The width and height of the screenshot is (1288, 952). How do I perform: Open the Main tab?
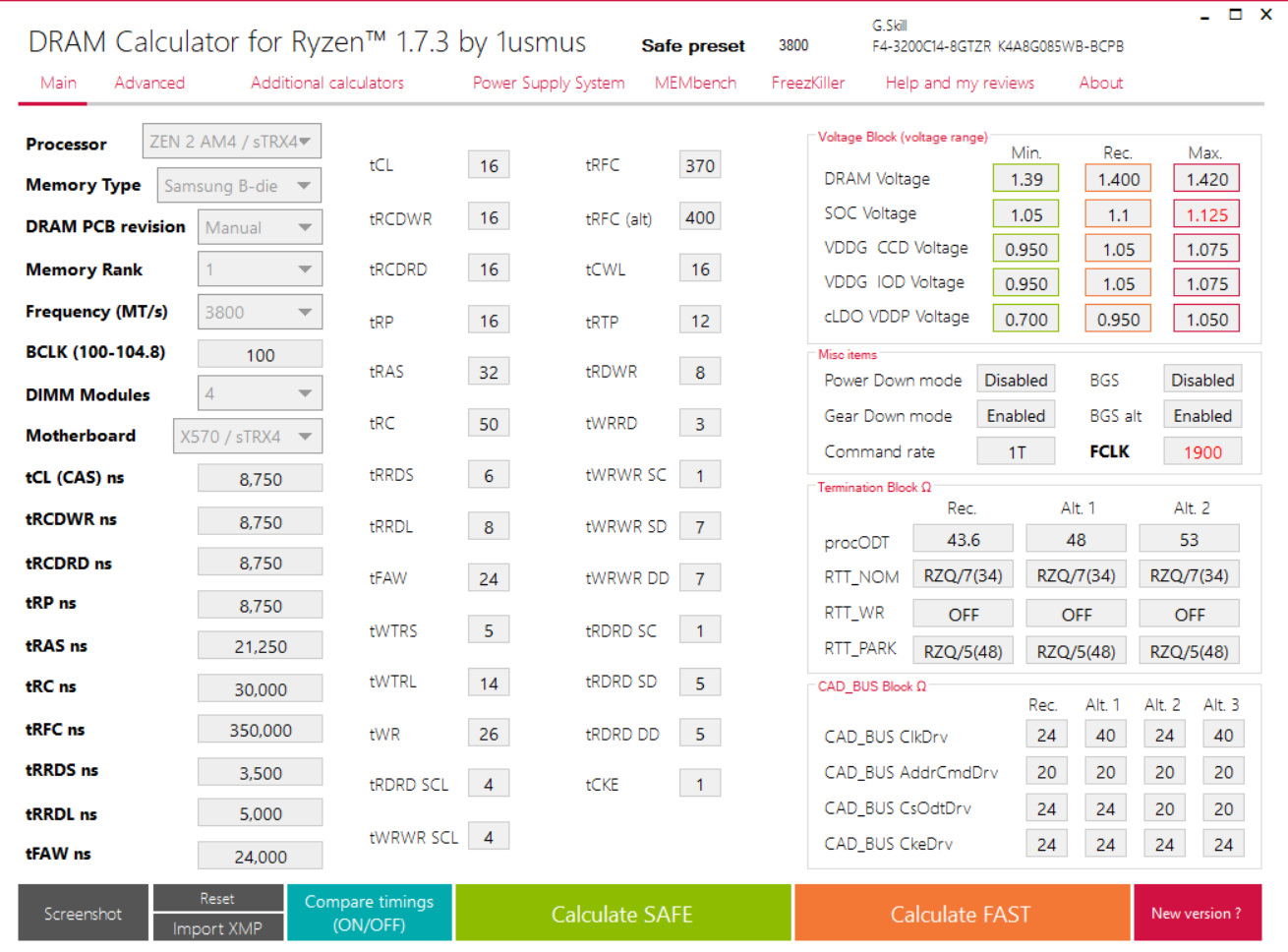(x=58, y=83)
